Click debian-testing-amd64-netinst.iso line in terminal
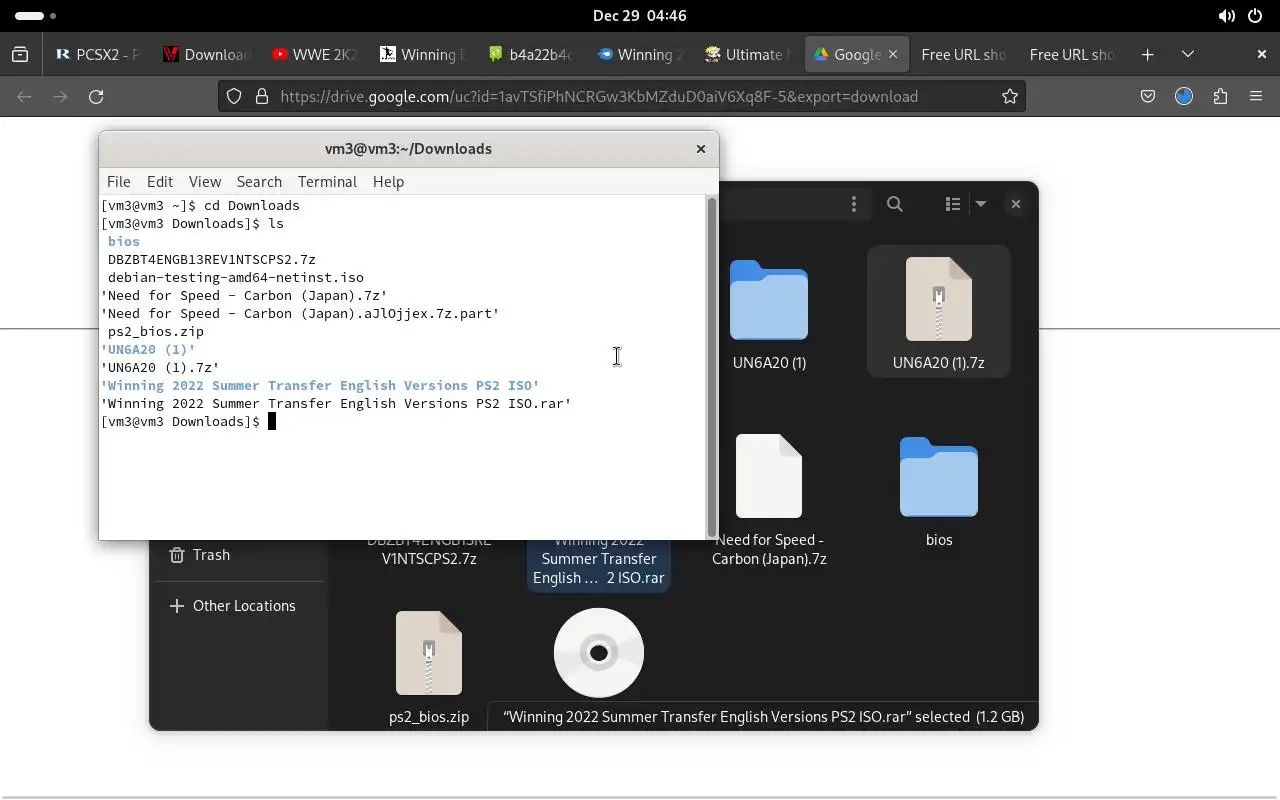Screen dimensions: 1280x800 pos(236,277)
